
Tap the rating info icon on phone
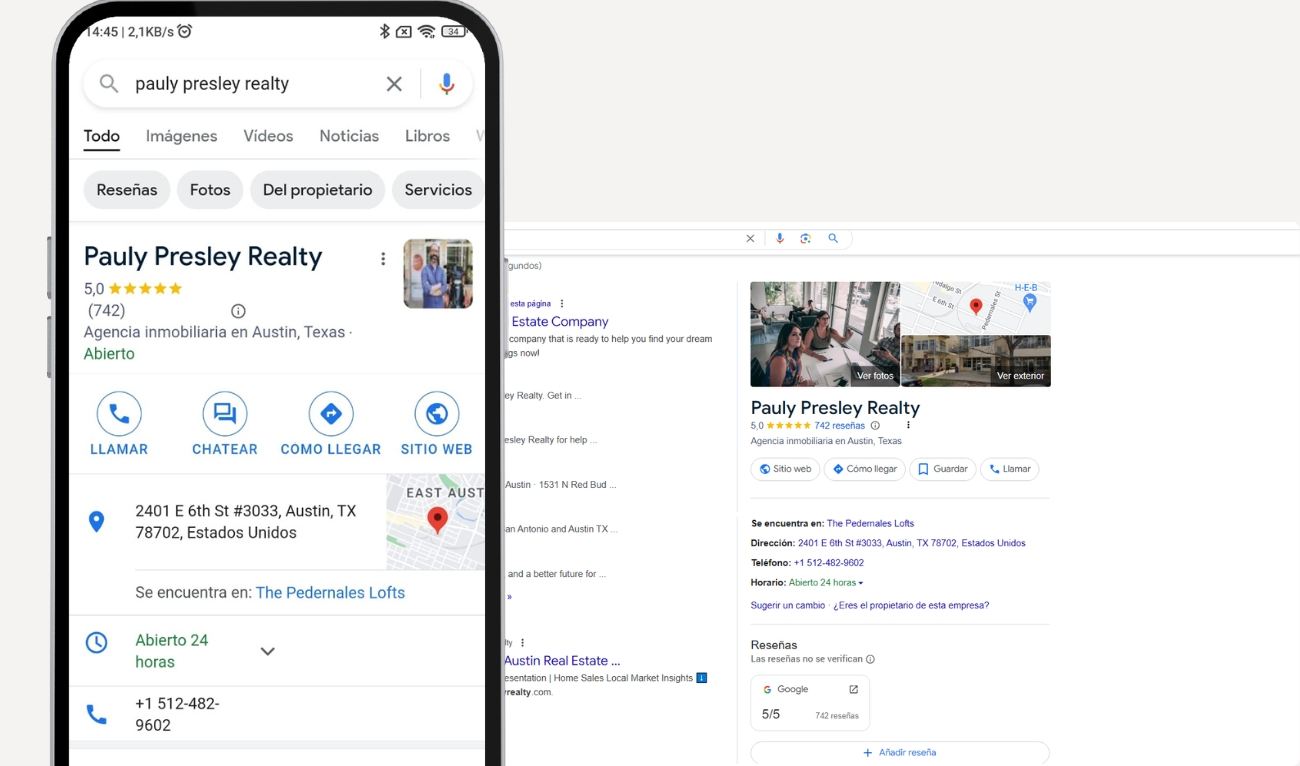238,311
